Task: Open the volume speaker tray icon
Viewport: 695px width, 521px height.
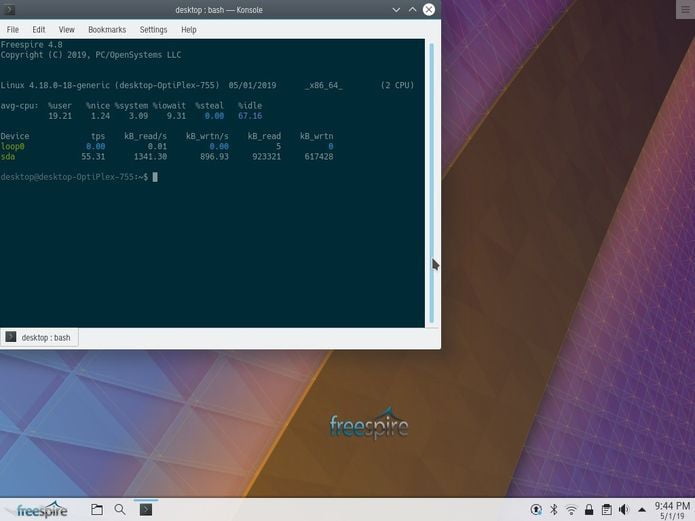Action: pos(624,510)
